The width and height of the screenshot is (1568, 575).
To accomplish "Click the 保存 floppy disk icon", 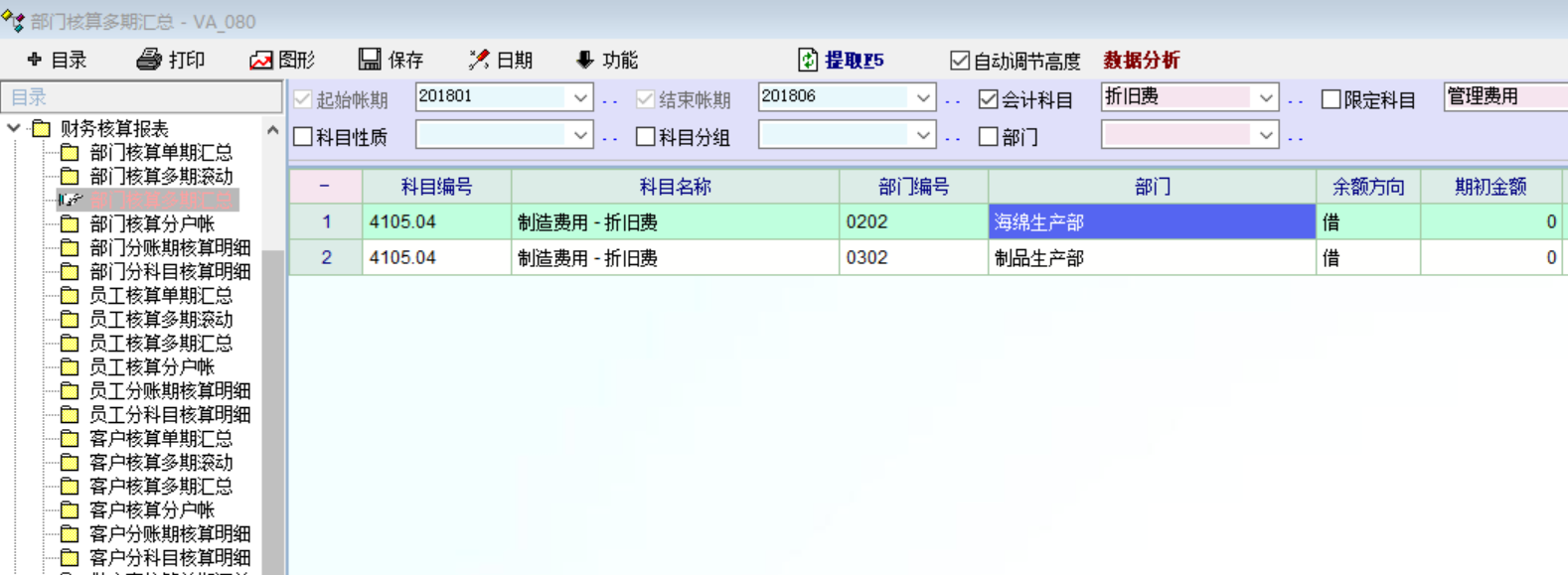I will click(x=370, y=60).
